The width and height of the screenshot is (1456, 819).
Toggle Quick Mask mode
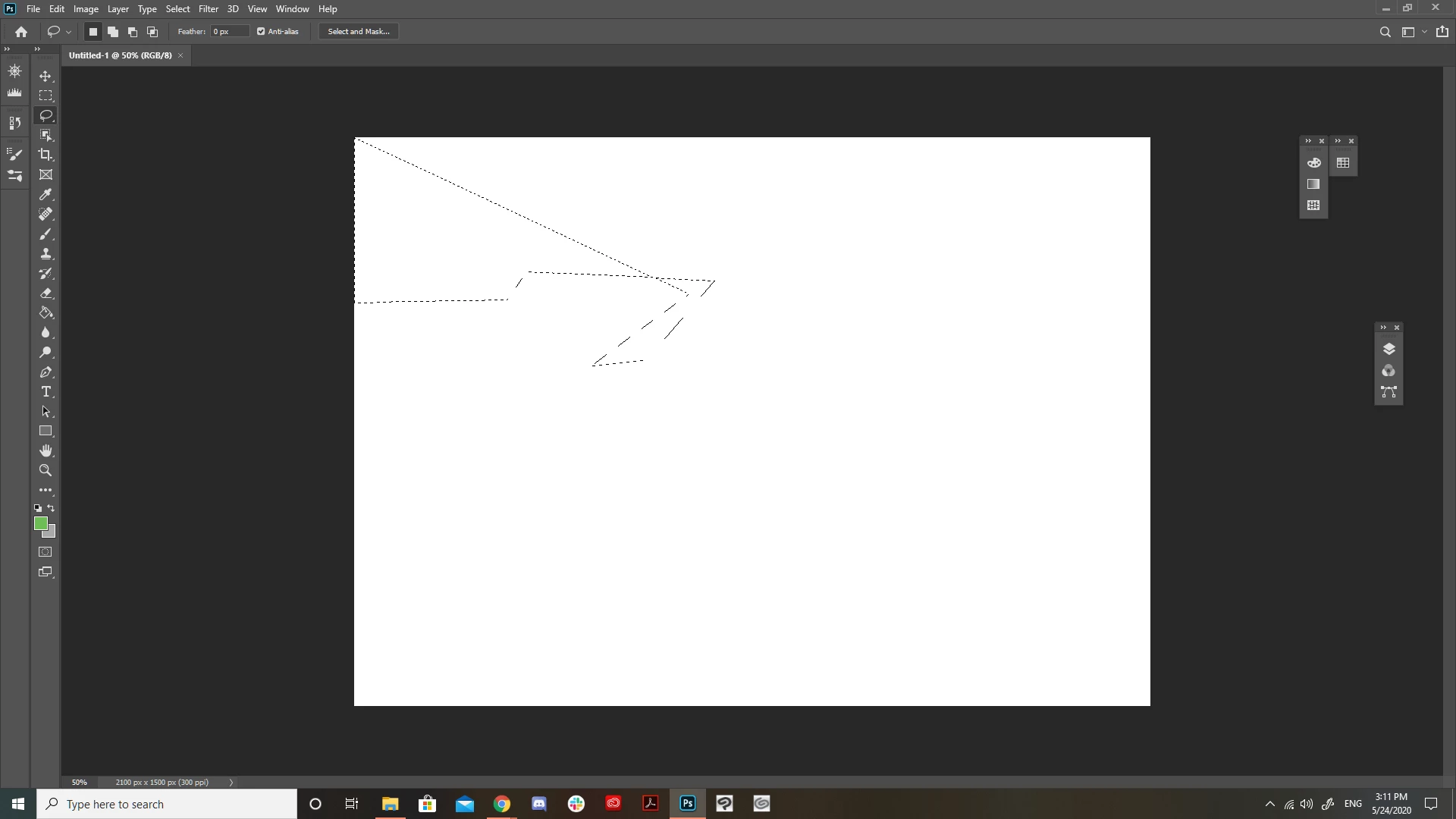click(45, 552)
